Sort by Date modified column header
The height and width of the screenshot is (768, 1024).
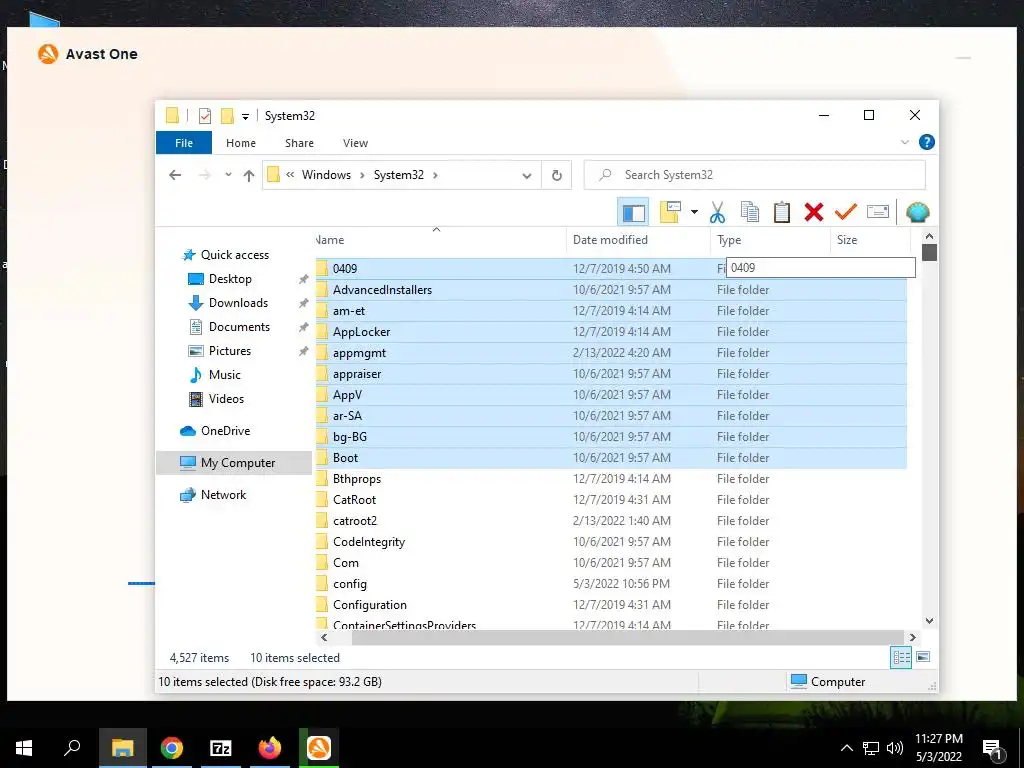point(638,240)
